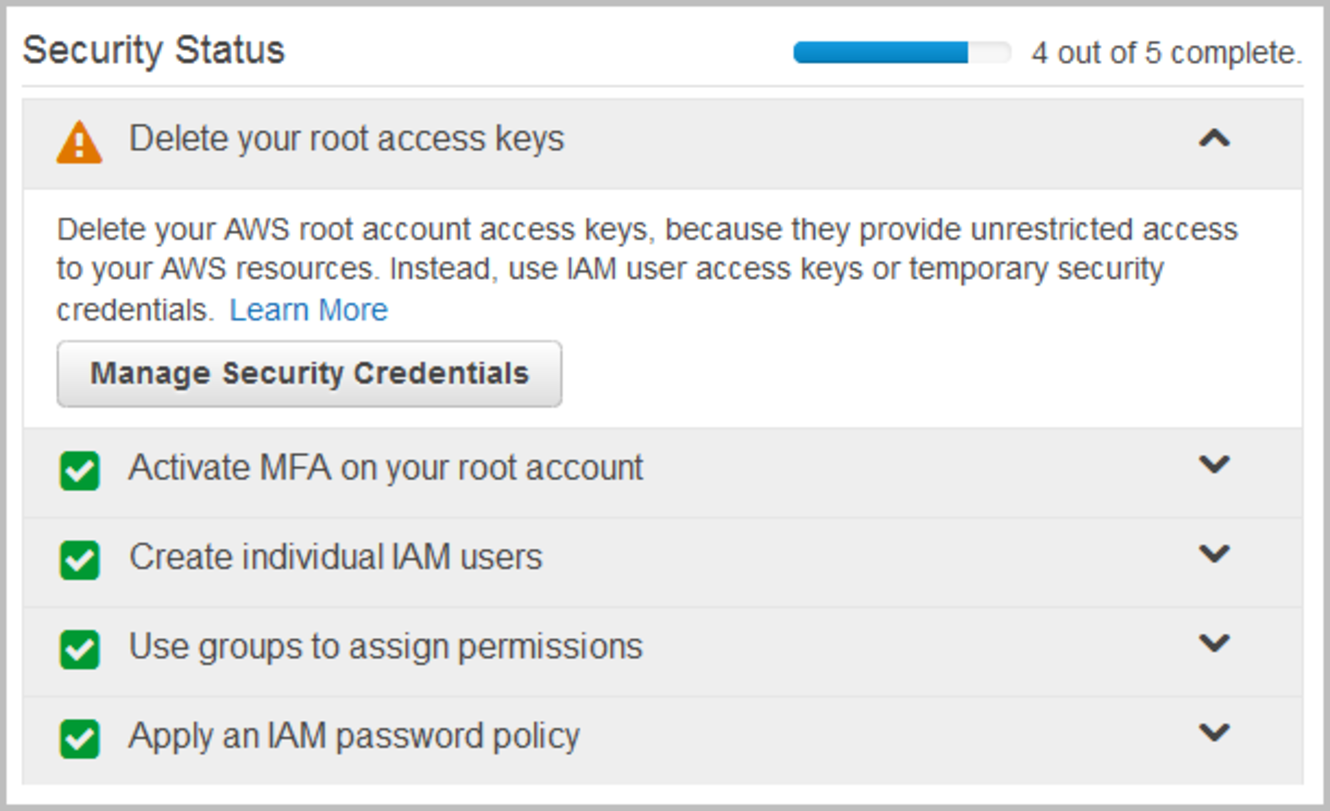Select the Create individual IAM users label
The height and width of the screenshot is (811, 1330).
[336, 556]
